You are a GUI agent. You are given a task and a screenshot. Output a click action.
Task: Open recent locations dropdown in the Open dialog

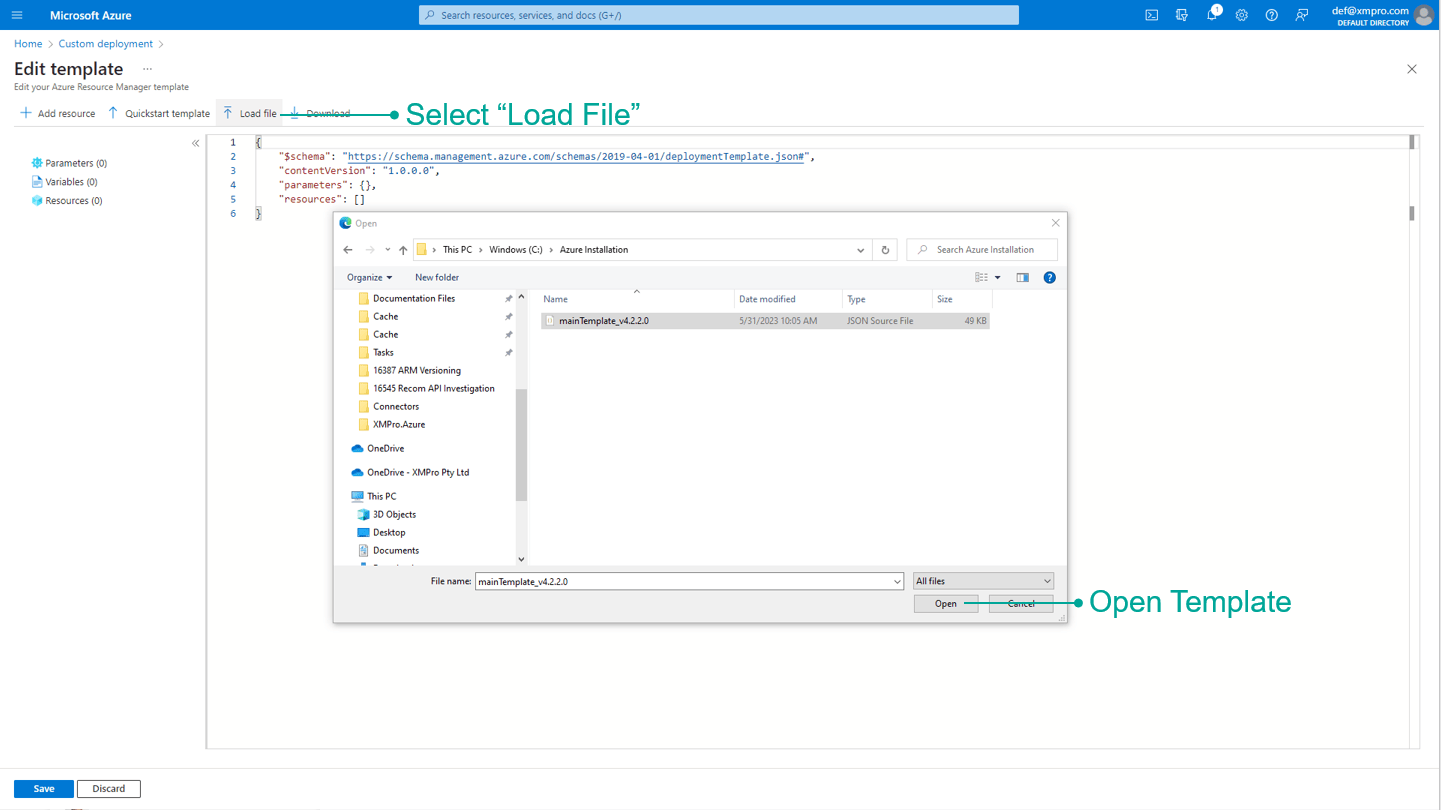pyautogui.click(x=388, y=250)
